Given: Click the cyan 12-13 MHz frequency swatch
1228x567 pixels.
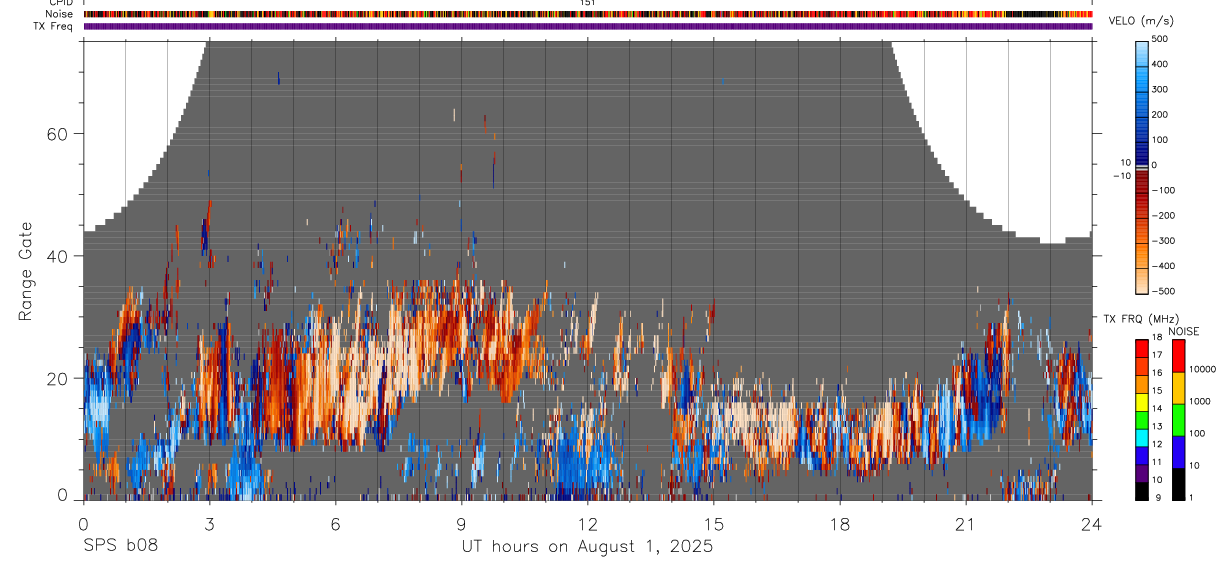Looking at the screenshot, I should point(1142,437).
